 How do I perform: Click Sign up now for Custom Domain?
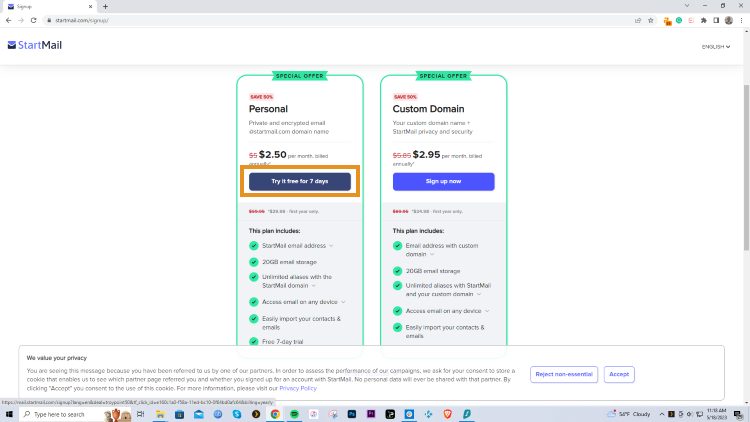[443, 181]
